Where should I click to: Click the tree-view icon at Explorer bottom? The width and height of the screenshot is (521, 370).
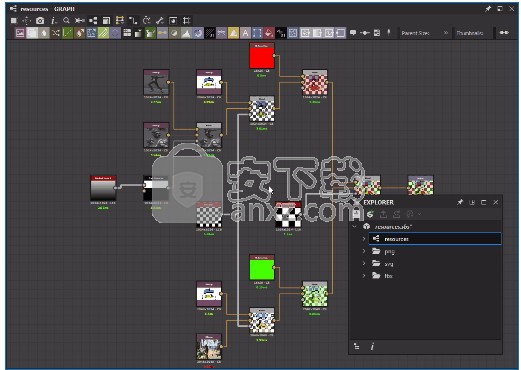(357, 347)
